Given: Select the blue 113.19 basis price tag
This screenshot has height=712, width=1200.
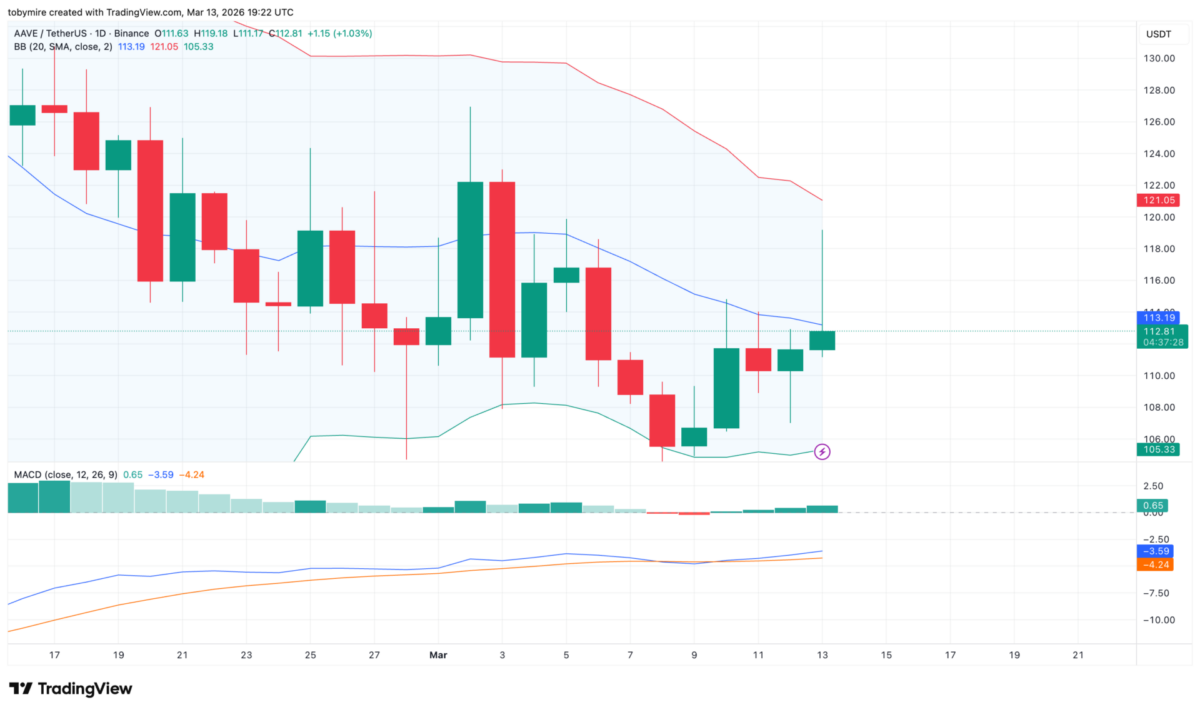Looking at the screenshot, I should click(1155, 317).
